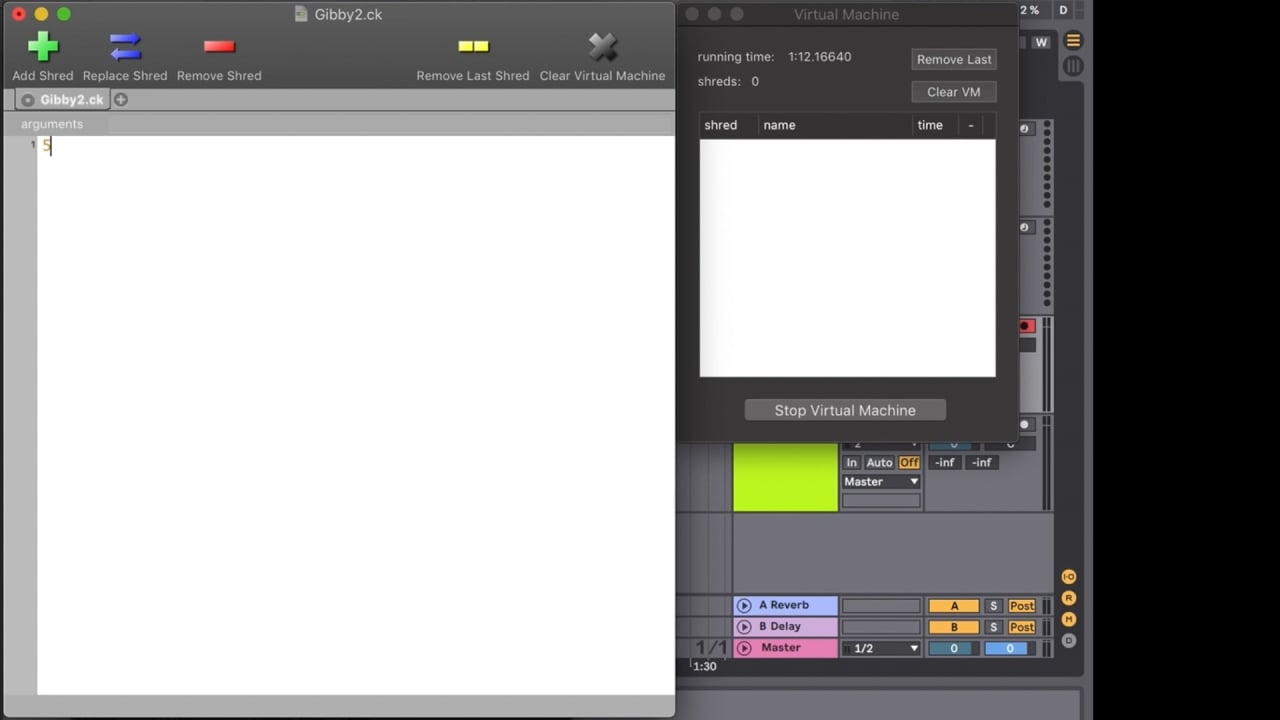Click the blue Replace Shred arrows icon
This screenshot has height=720, width=1280.
pos(125,46)
